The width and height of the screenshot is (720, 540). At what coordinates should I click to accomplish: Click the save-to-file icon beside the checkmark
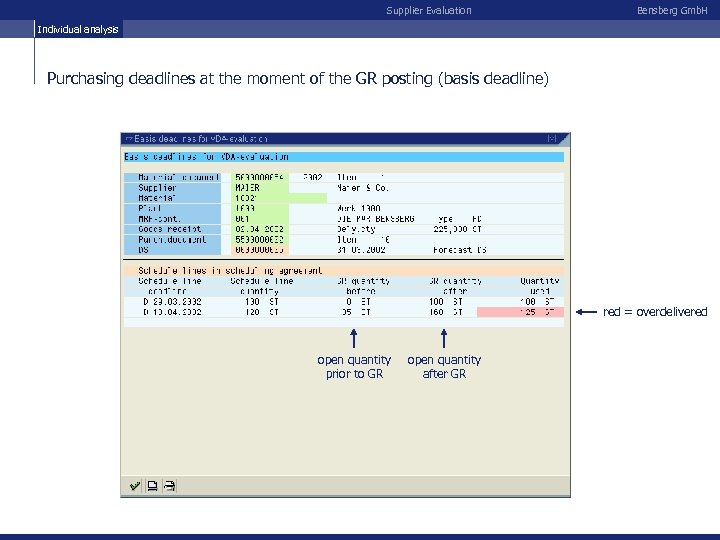[x=152, y=485]
